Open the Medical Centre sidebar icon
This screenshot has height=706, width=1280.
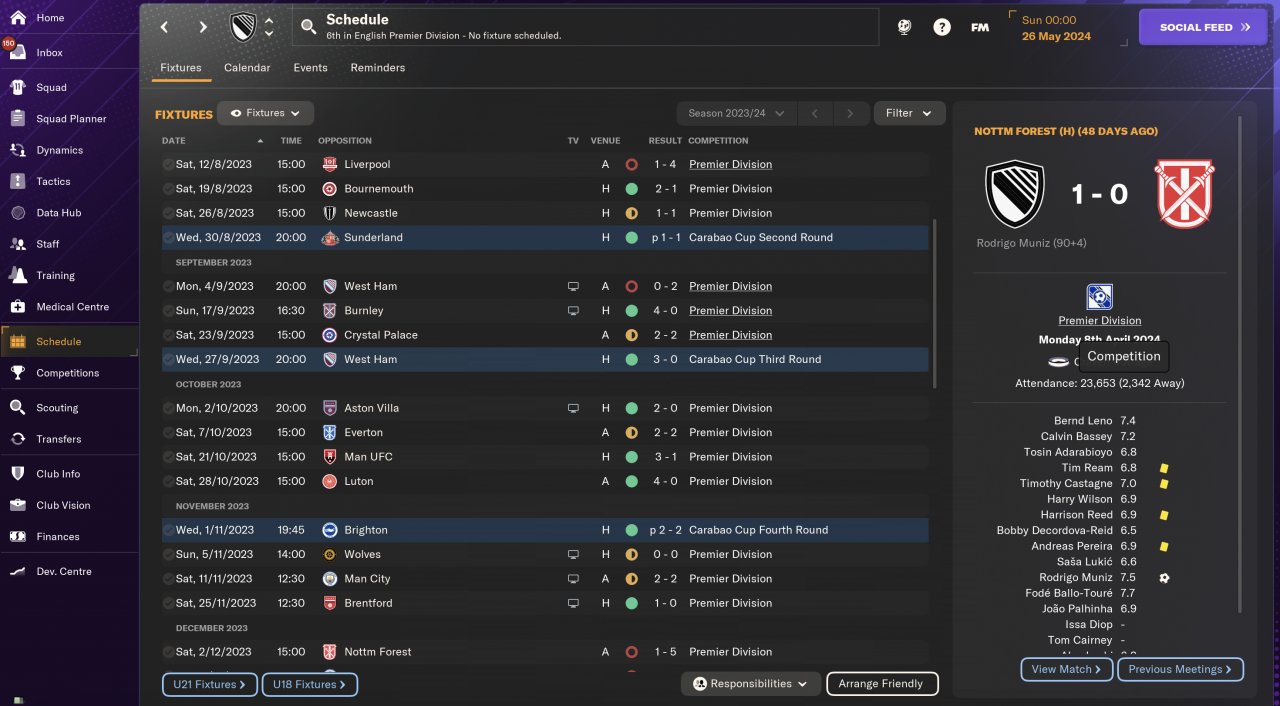pyautogui.click(x=17, y=306)
